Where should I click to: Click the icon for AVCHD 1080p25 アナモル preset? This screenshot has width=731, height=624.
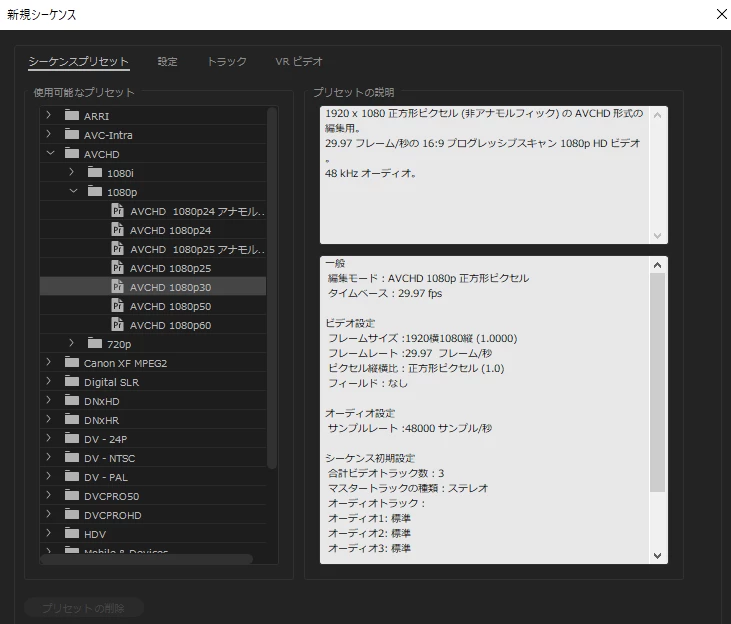[117, 249]
